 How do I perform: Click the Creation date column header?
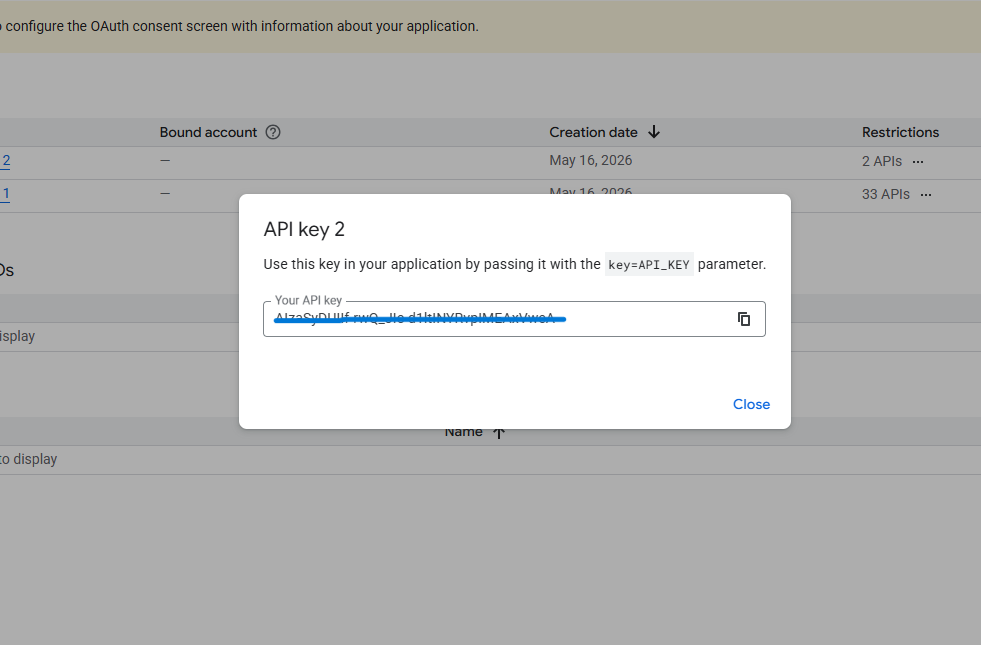pos(593,132)
